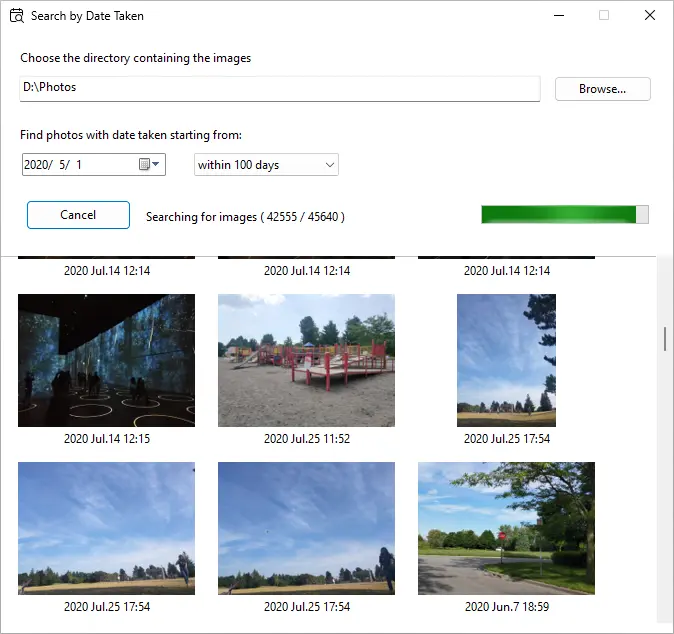Select bottom-middle sky field photo thumbnail
674x634 pixels.
pos(306,528)
